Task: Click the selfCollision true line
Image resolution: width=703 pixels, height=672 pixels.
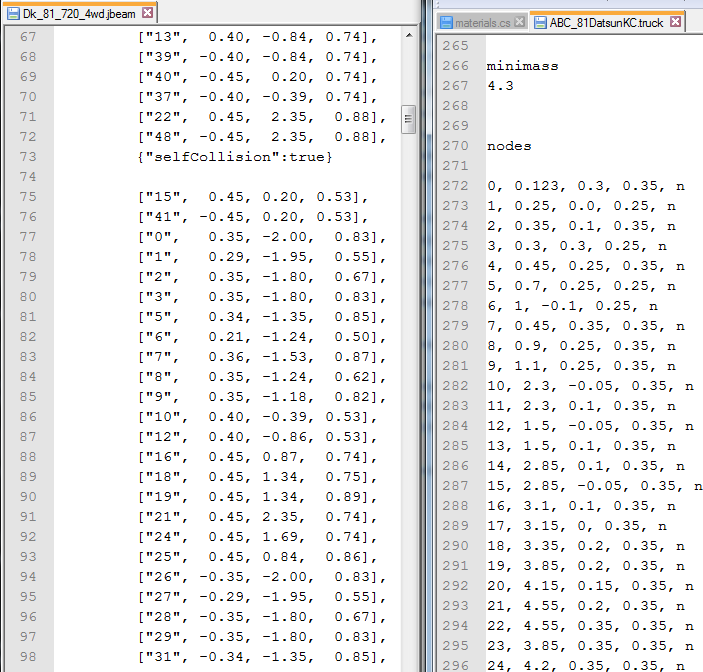Action: point(235,157)
